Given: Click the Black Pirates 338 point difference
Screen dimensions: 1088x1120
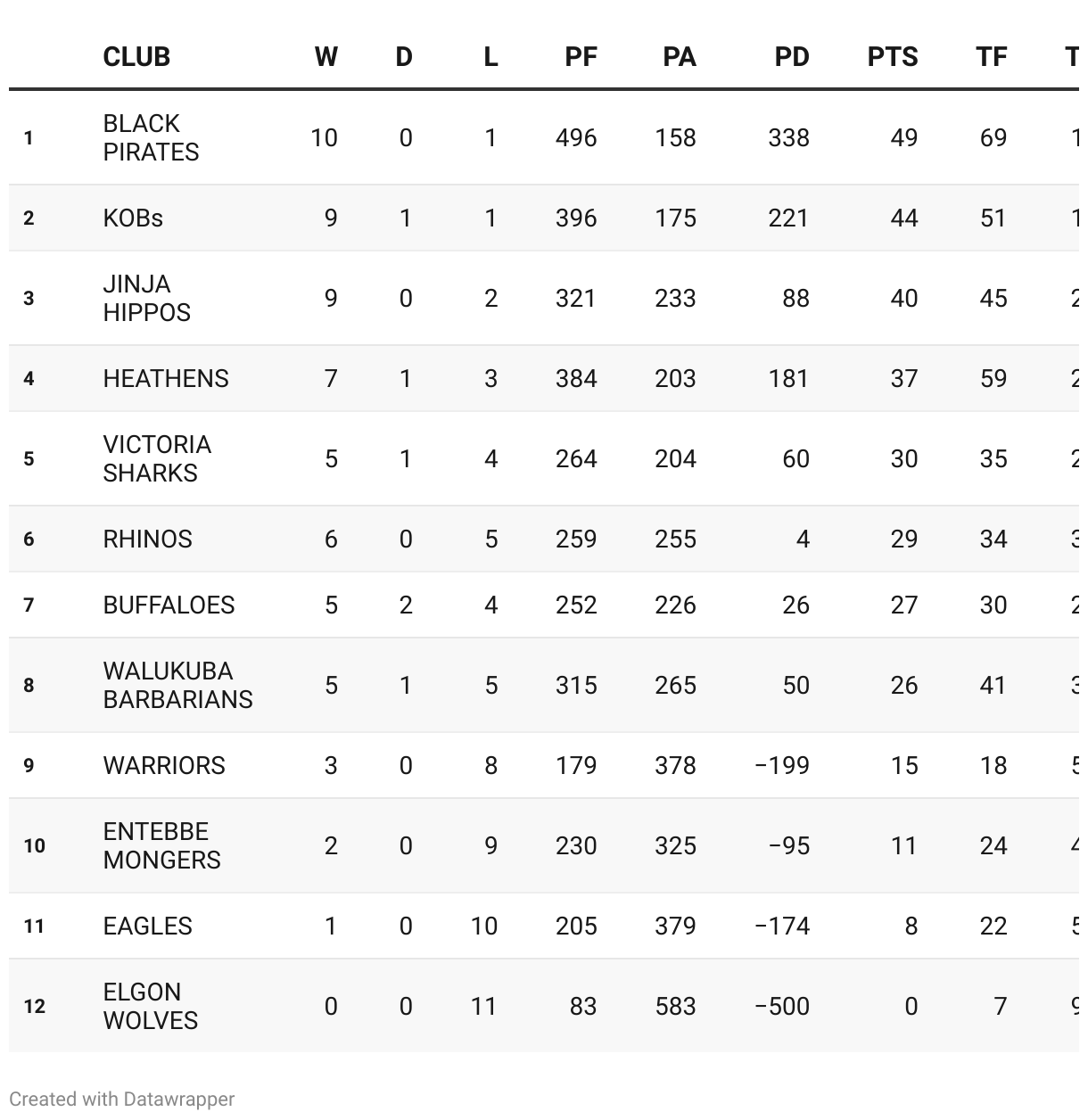Looking at the screenshot, I should [788, 137].
